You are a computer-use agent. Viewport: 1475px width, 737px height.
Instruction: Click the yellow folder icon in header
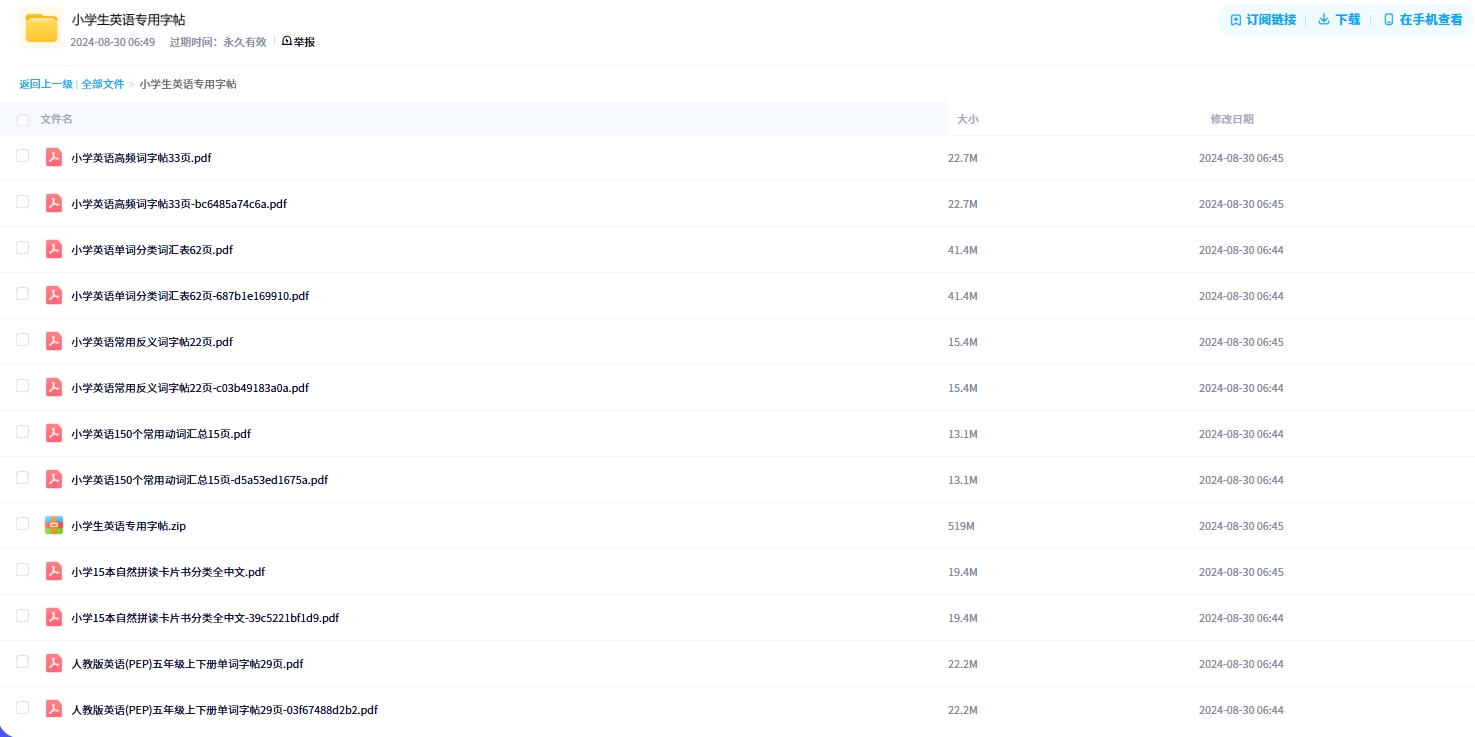41,28
